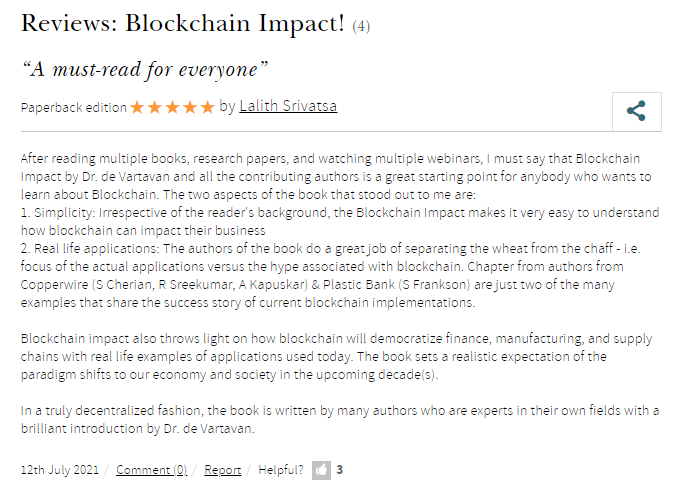Click the share icon button
This screenshot has height=495, width=678.
pyautogui.click(x=636, y=111)
